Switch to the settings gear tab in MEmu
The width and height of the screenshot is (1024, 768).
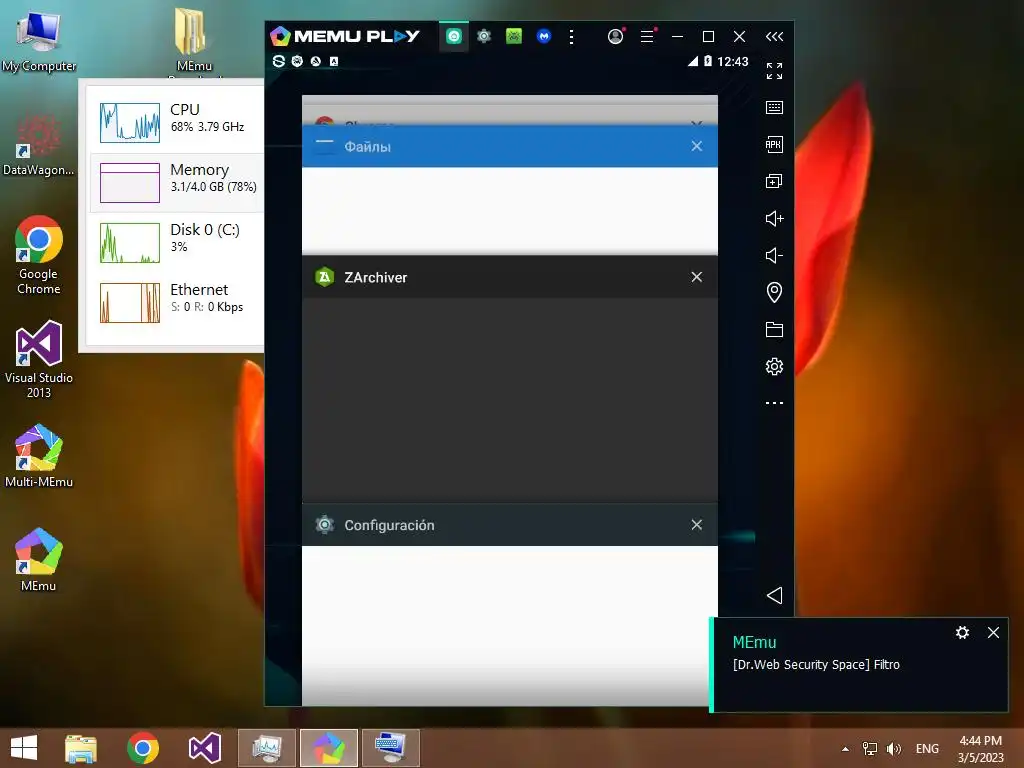[484, 37]
